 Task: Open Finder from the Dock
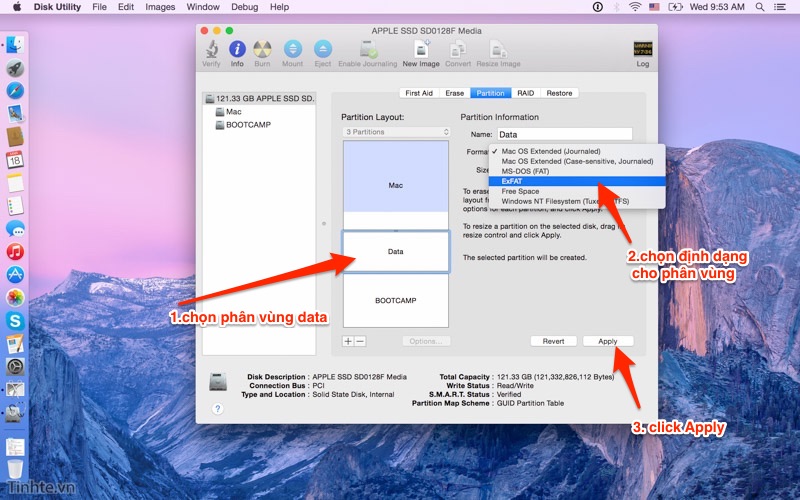pyautogui.click(x=15, y=45)
